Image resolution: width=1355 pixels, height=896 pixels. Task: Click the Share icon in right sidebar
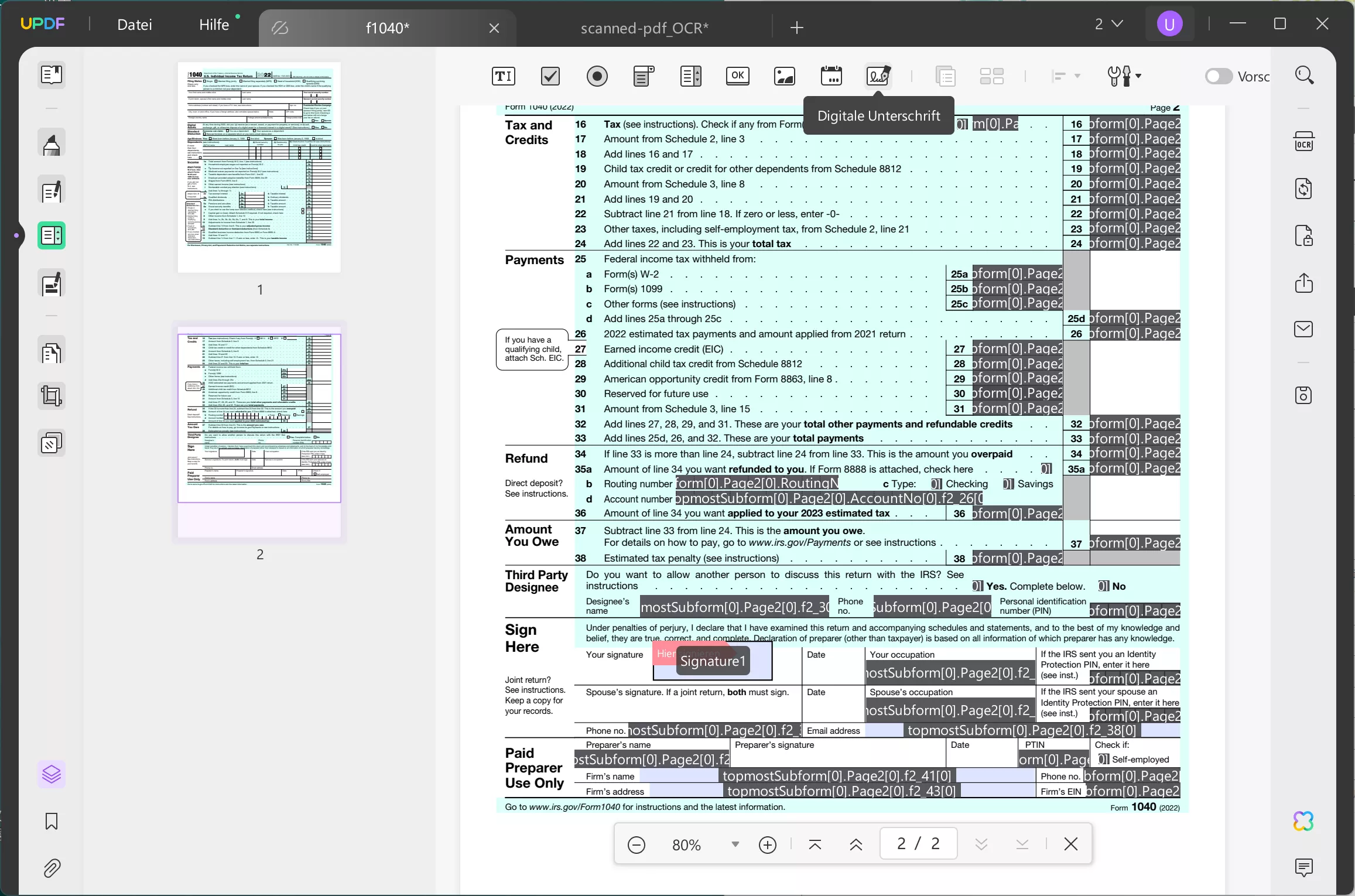[1303, 283]
